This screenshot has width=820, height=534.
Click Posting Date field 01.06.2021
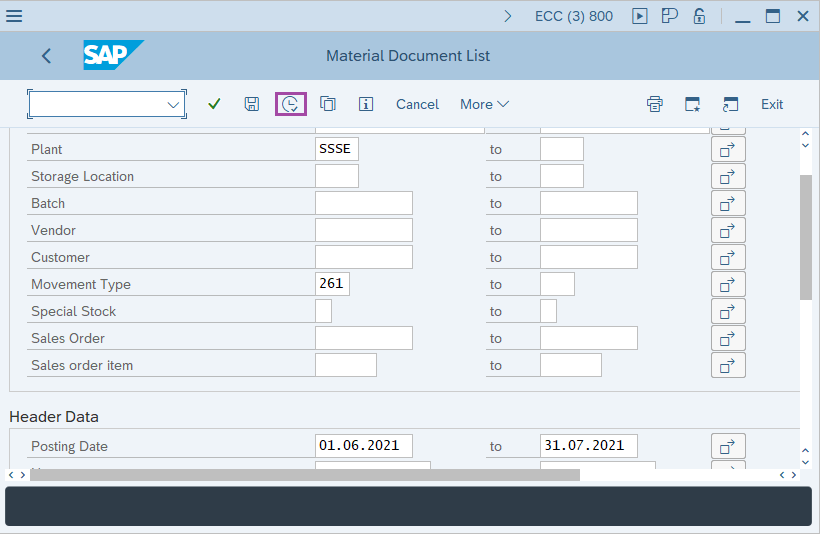(x=363, y=446)
